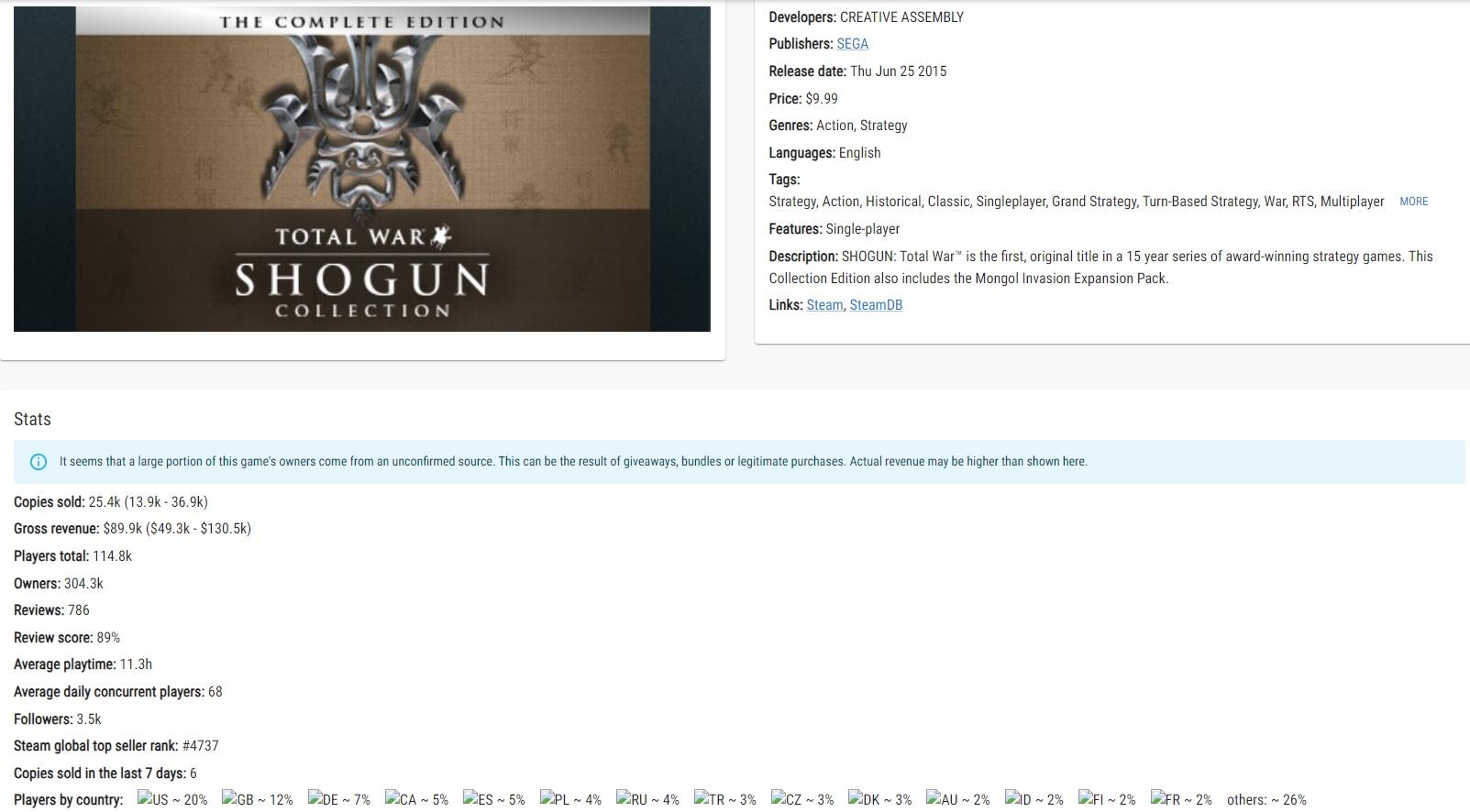This screenshot has height=812, width=1470.
Task: Click the 'Languages: English' line
Action: click(824, 153)
